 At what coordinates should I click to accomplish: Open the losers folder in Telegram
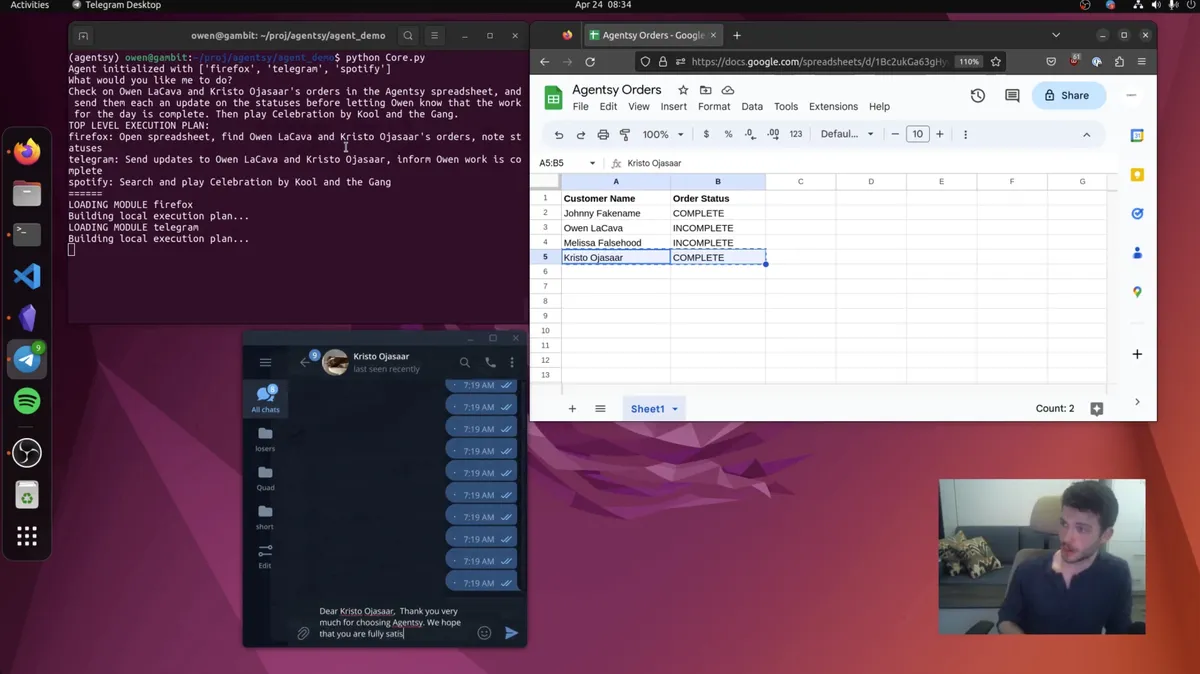265,438
